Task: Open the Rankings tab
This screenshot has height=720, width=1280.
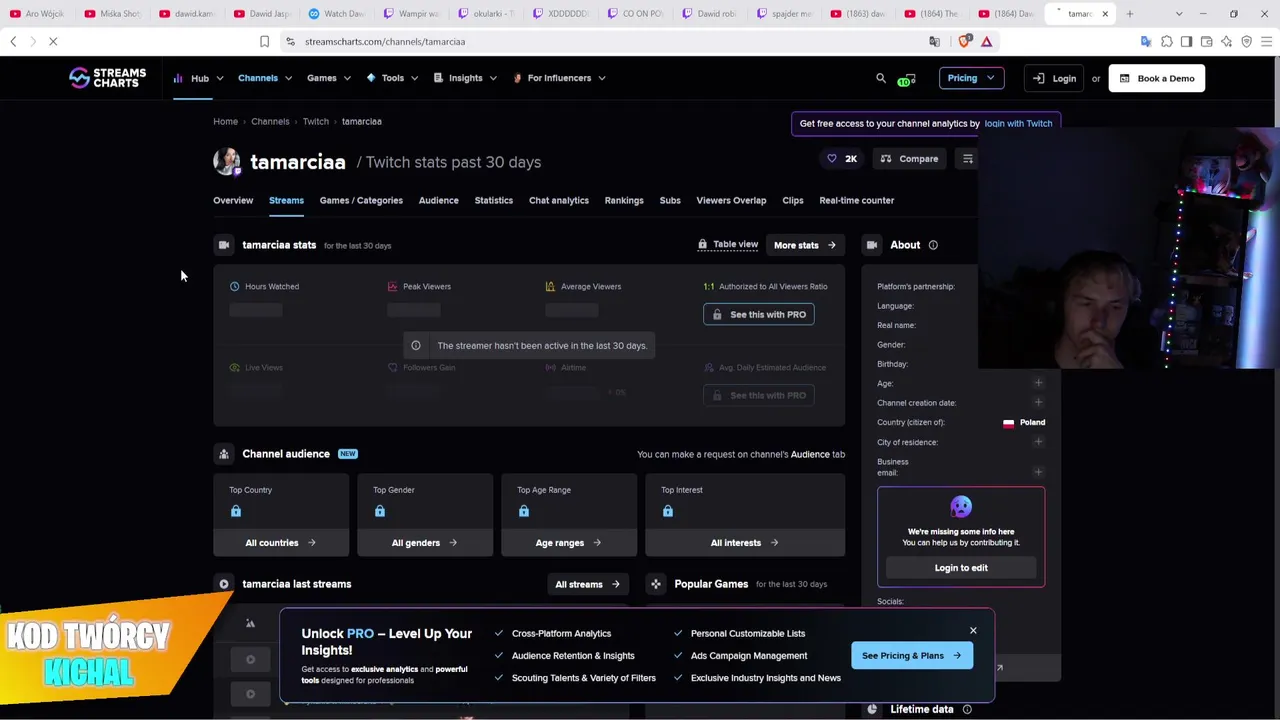Action: [x=624, y=200]
